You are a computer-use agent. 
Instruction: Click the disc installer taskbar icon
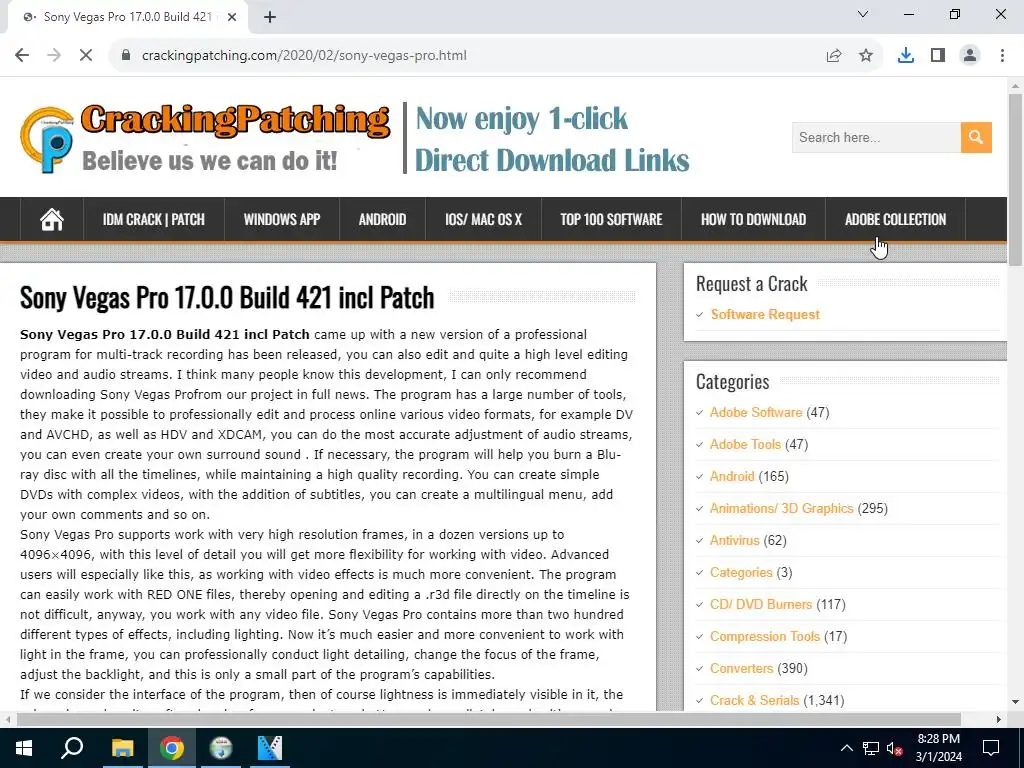coord(221,748)
